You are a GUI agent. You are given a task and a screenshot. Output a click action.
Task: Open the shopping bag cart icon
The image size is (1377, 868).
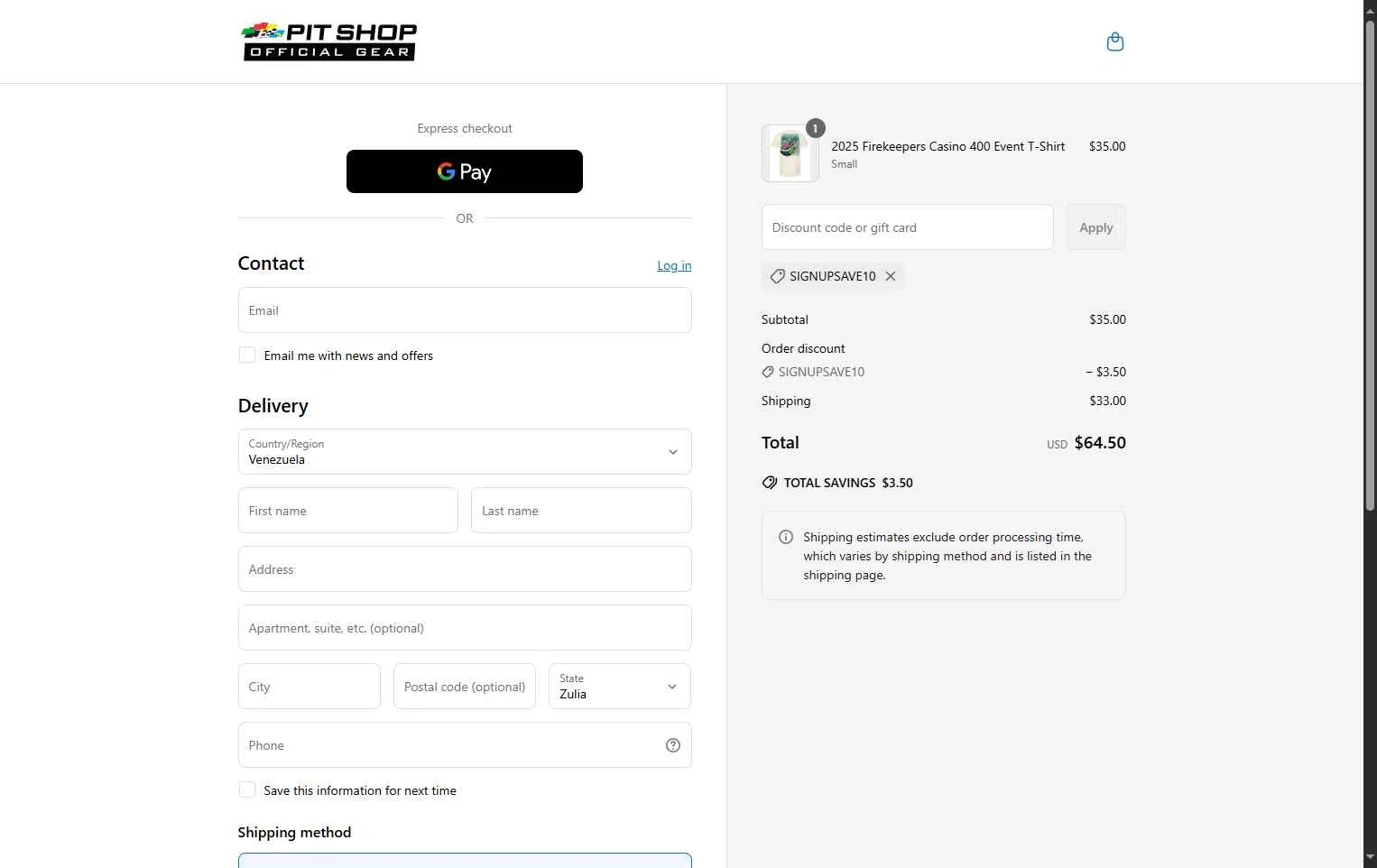tap(1115, 42)
